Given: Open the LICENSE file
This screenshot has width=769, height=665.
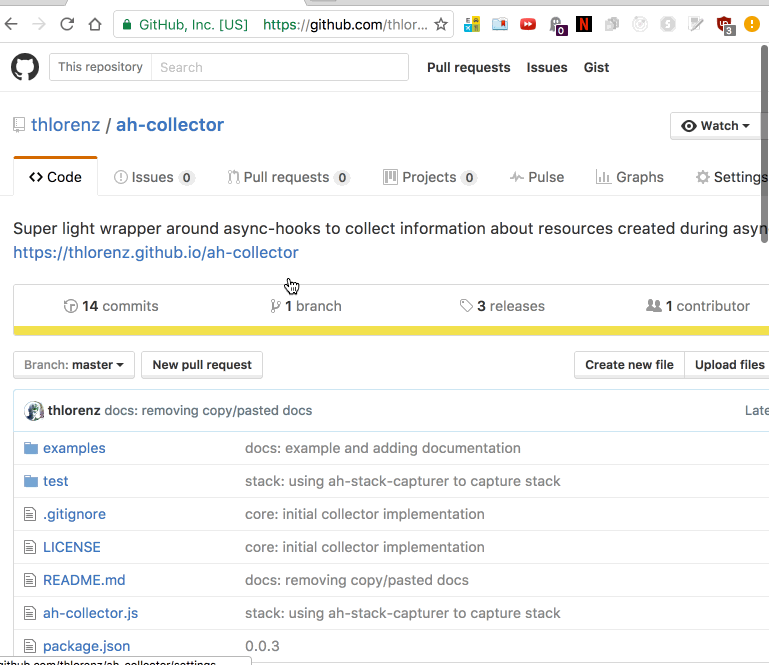Looking at the screenshot, I should (x=72, y=547).
